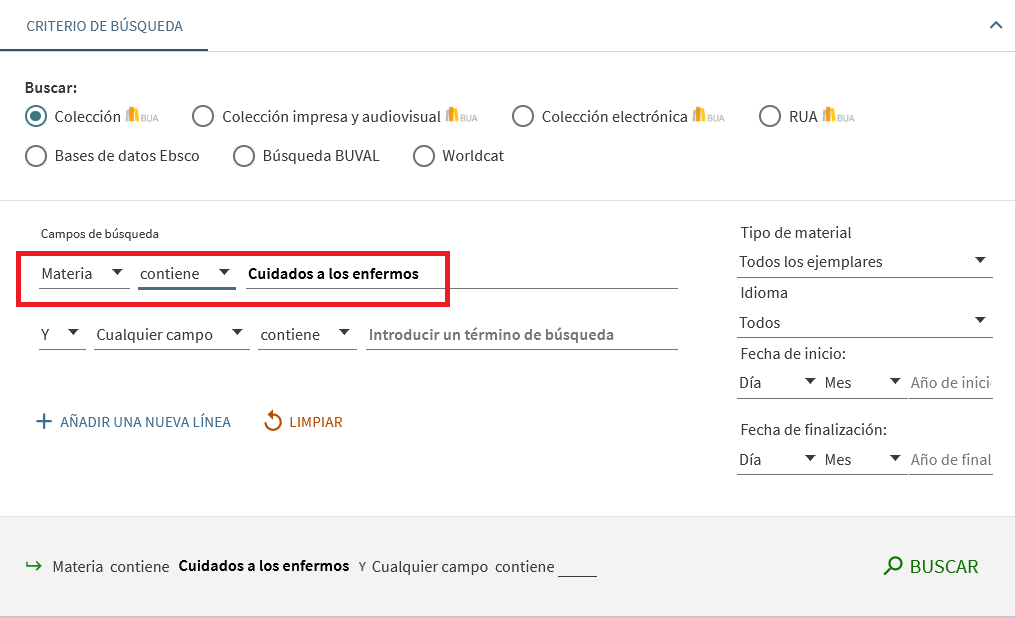Switch to Criterio de búsqueda tab
The width and height of the screenshot is (1015, 618).
(x=104, y=26)
